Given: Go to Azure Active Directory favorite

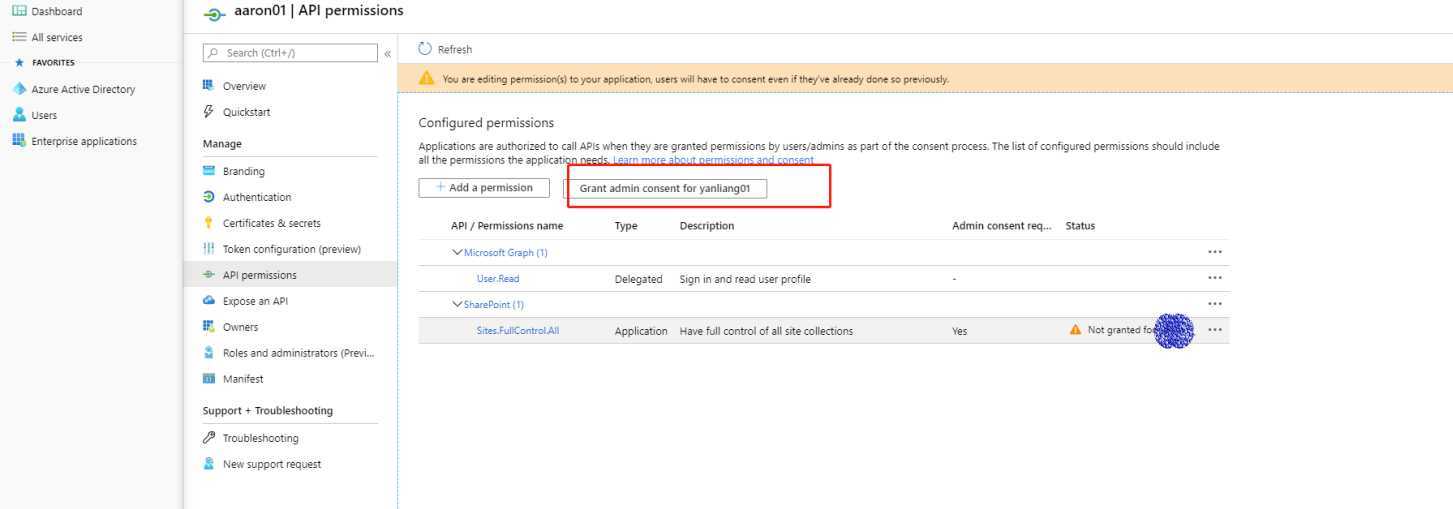Looking at the screenshot, I should [83, 89].
